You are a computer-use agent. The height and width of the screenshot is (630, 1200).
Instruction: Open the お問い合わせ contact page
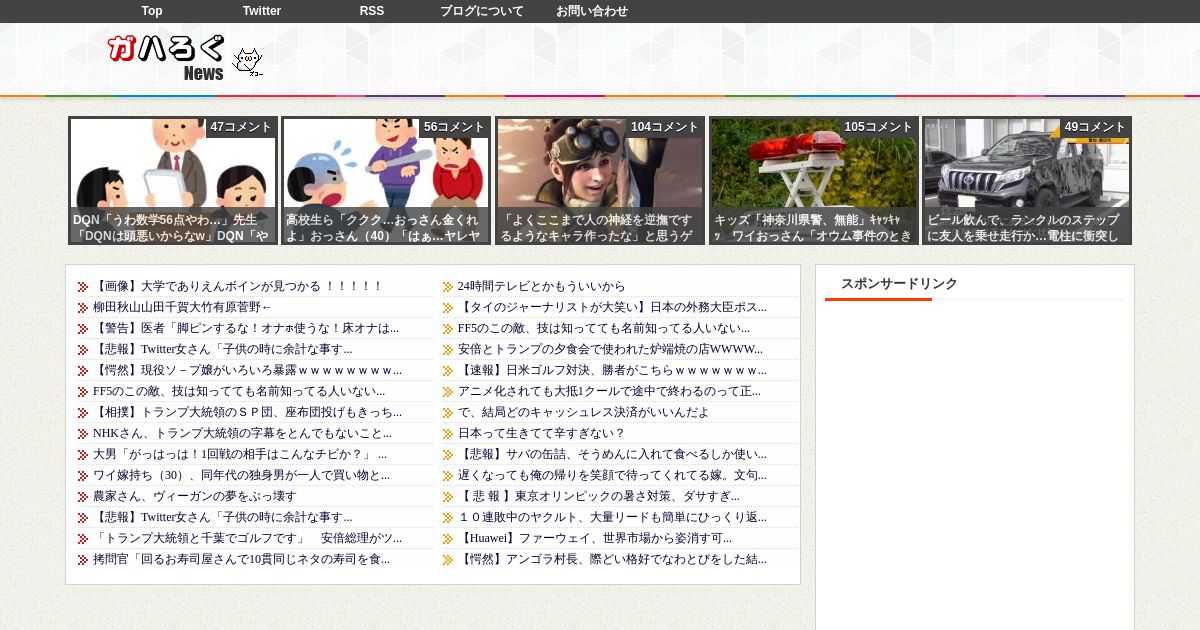coord(592,11)
